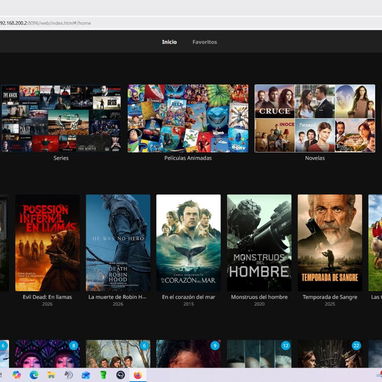Click the Series label

(61, 158)
